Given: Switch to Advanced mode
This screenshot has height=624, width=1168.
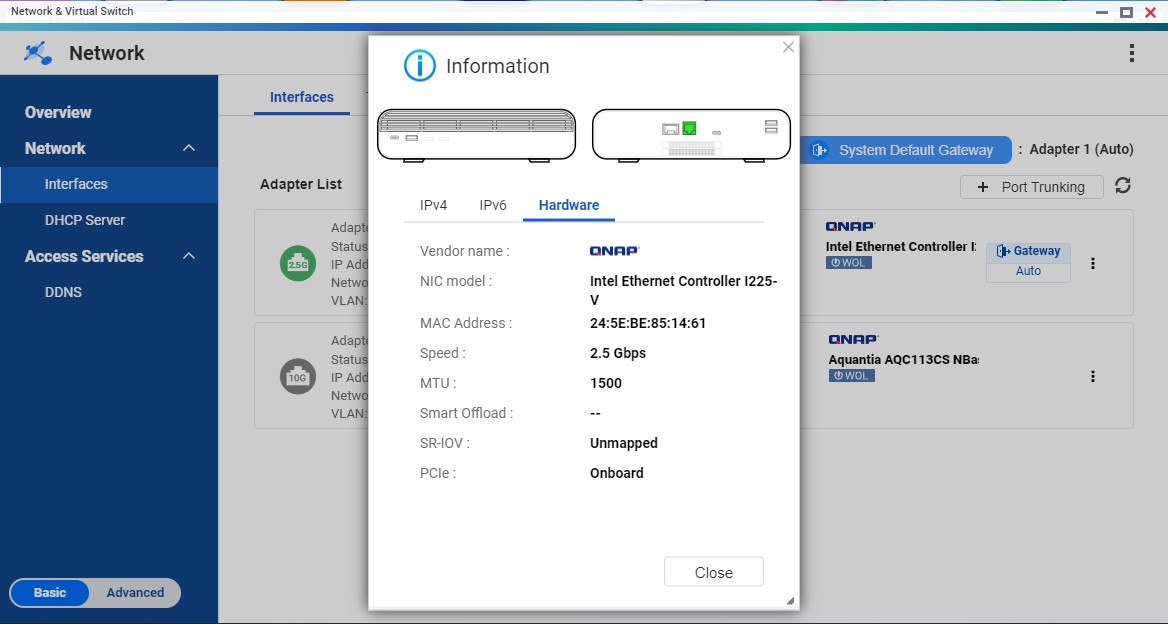Looking at the screenshot, I should click(135, 593).
